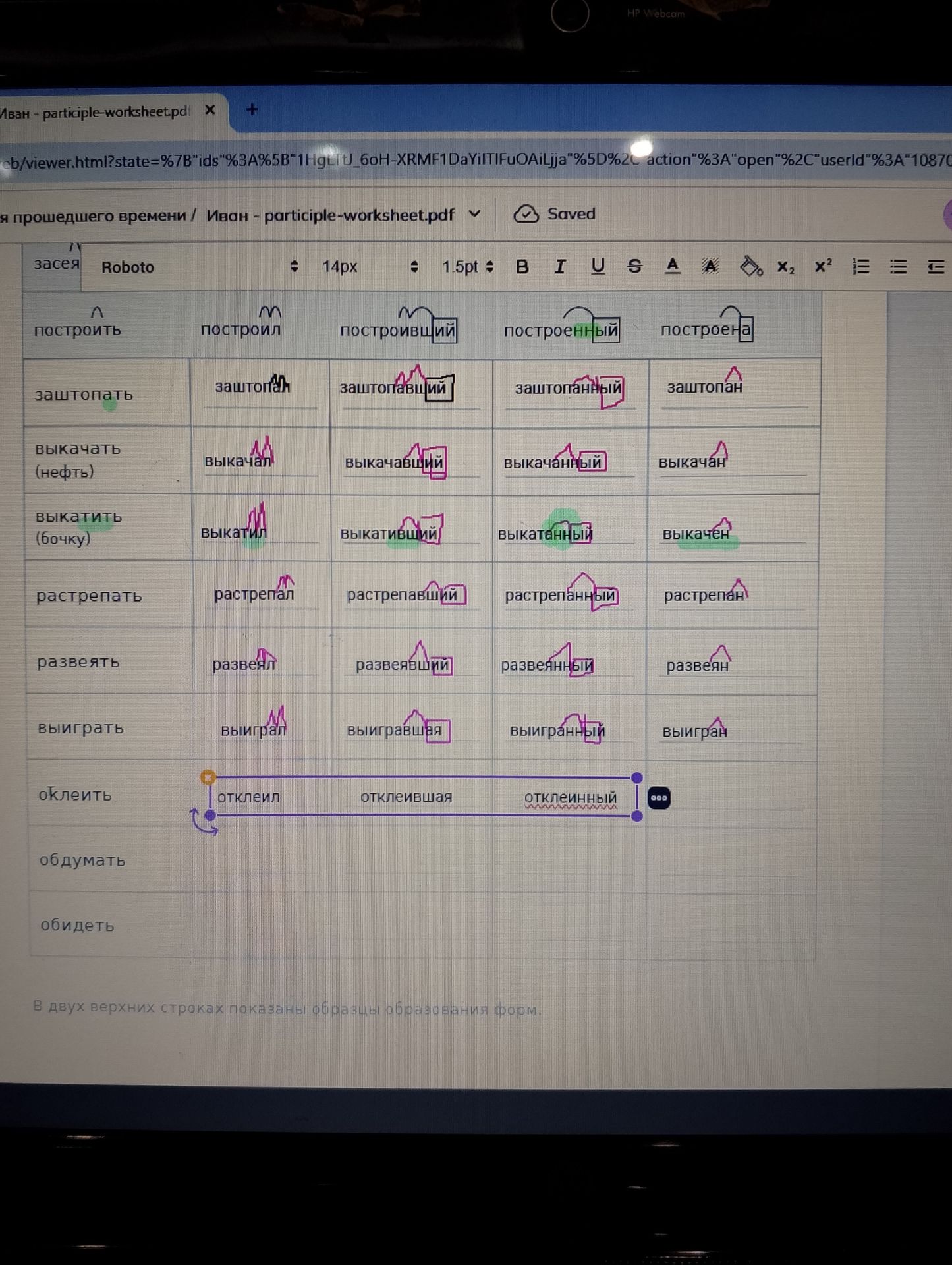952x1265 pixels.
Task: Insert a numbered list
Action: 860,266
